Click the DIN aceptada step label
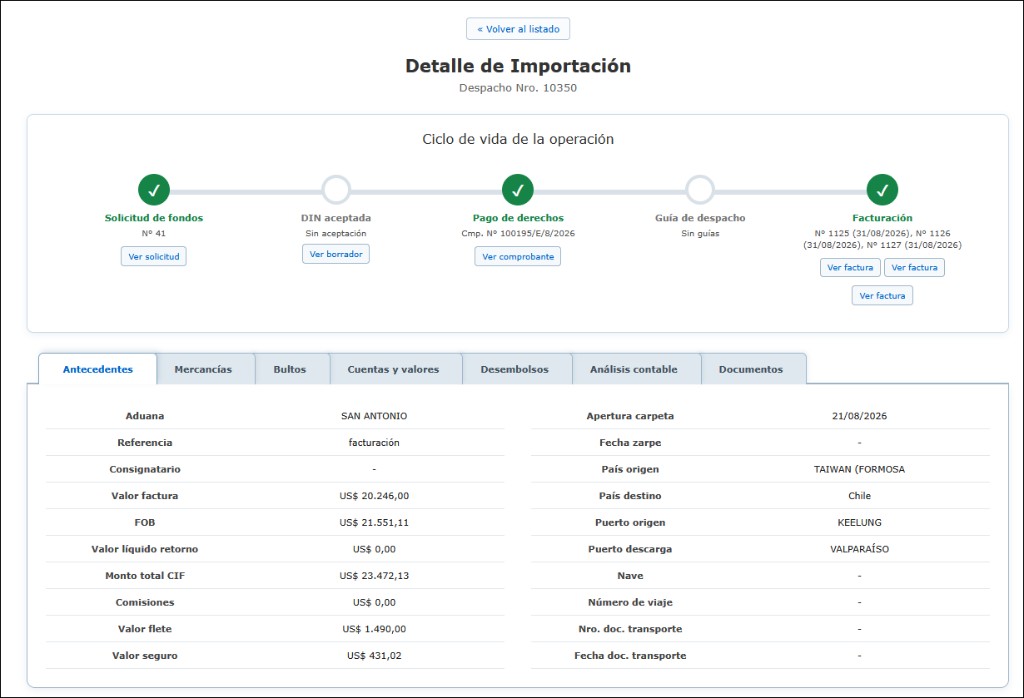 pos(336,218)
